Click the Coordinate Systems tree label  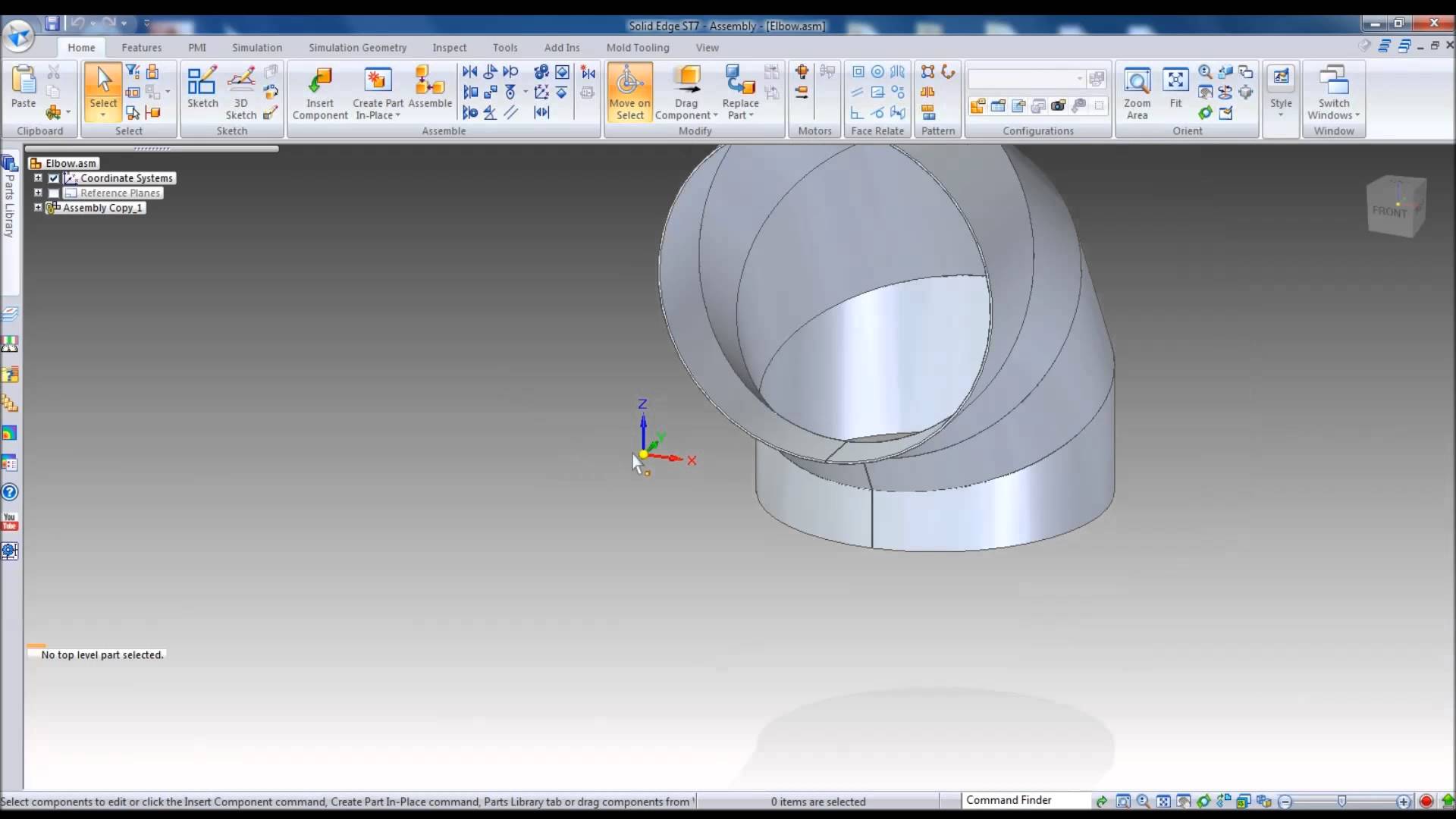(127, 178)
